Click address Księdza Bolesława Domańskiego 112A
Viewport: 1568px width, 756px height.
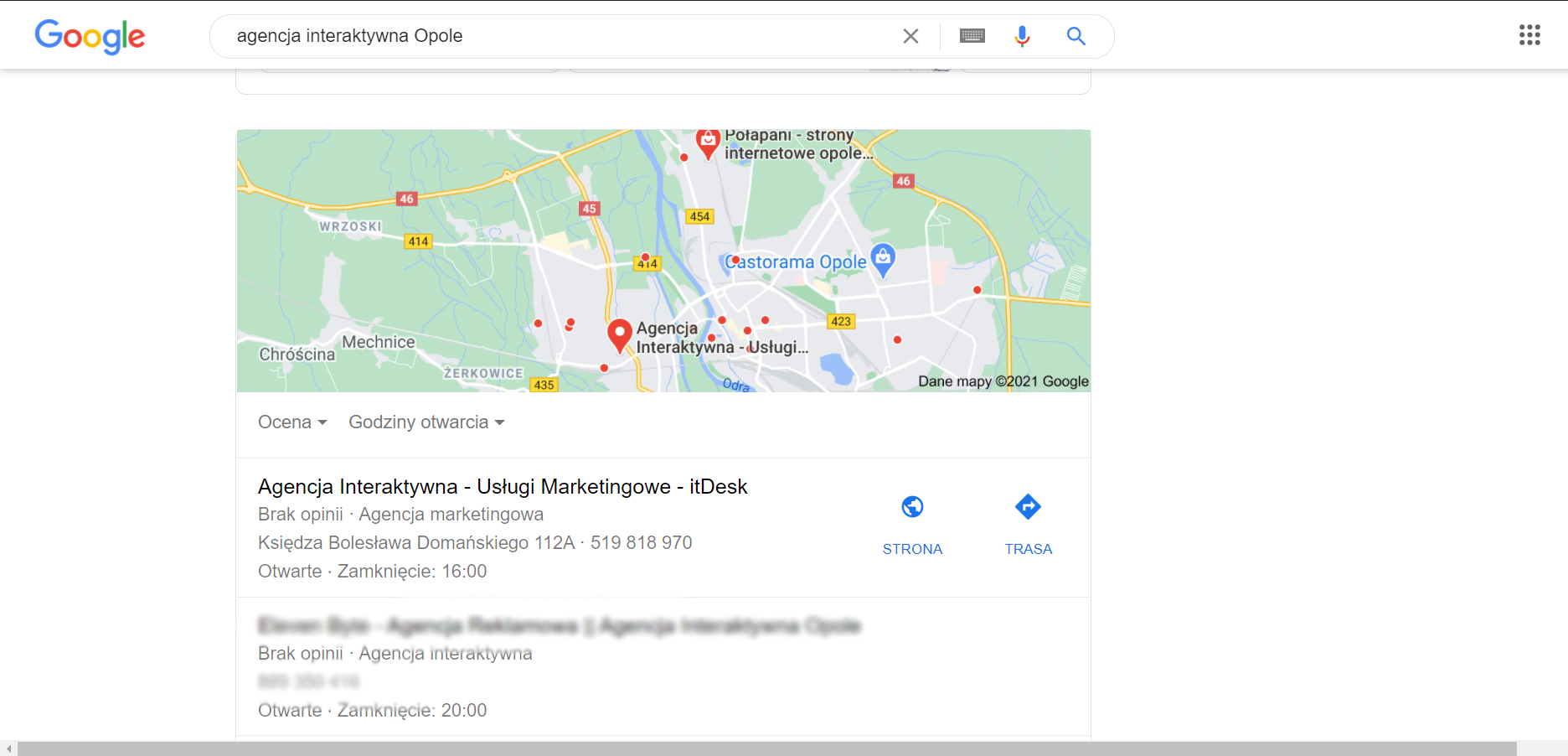pos(416,543)
